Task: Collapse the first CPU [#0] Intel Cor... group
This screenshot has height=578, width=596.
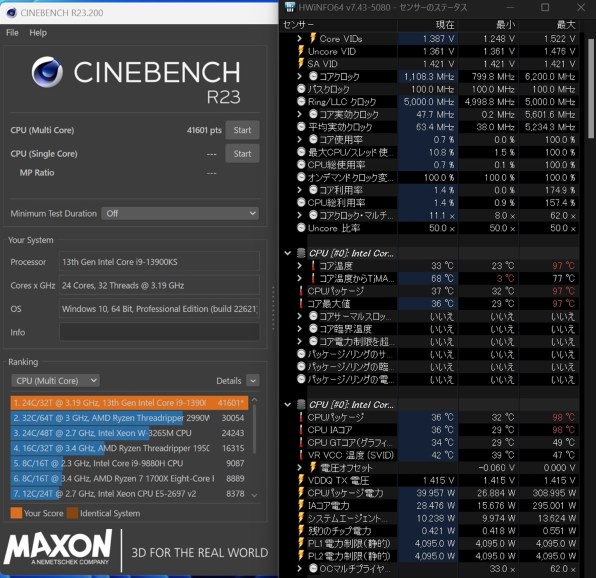Action: point(288,253)
